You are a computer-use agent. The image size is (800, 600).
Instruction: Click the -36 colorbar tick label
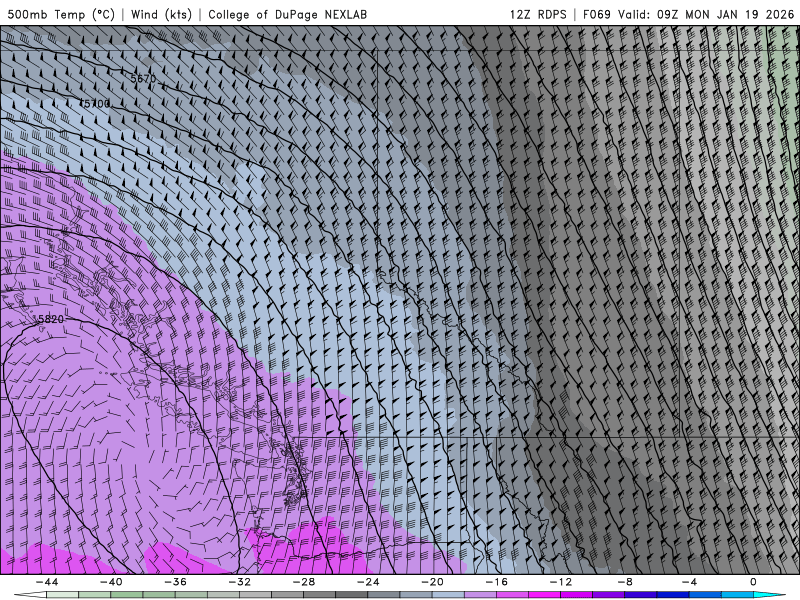click(x=175, y=582)
